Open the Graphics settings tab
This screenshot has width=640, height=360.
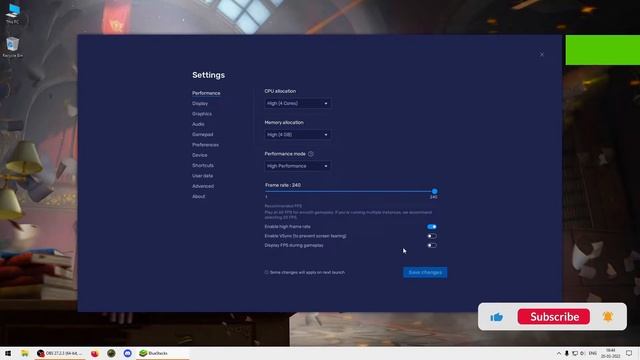202,114
